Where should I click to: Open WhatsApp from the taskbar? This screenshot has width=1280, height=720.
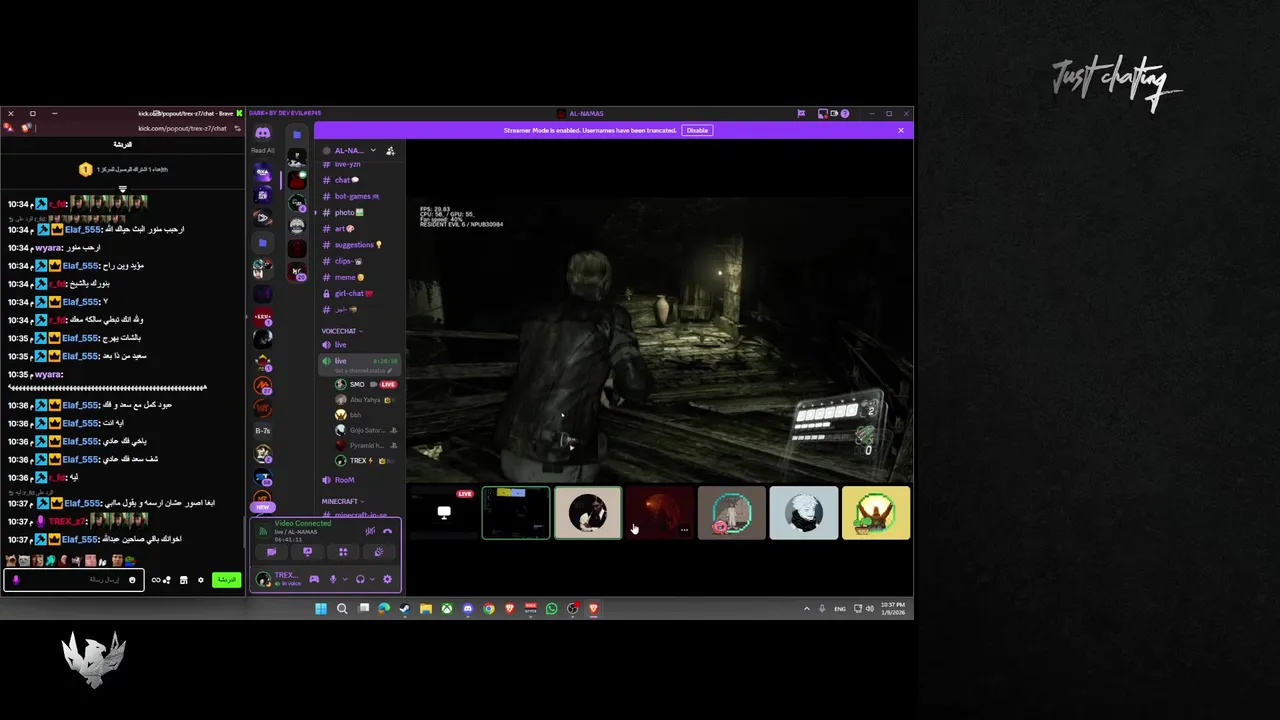[551, 608]
